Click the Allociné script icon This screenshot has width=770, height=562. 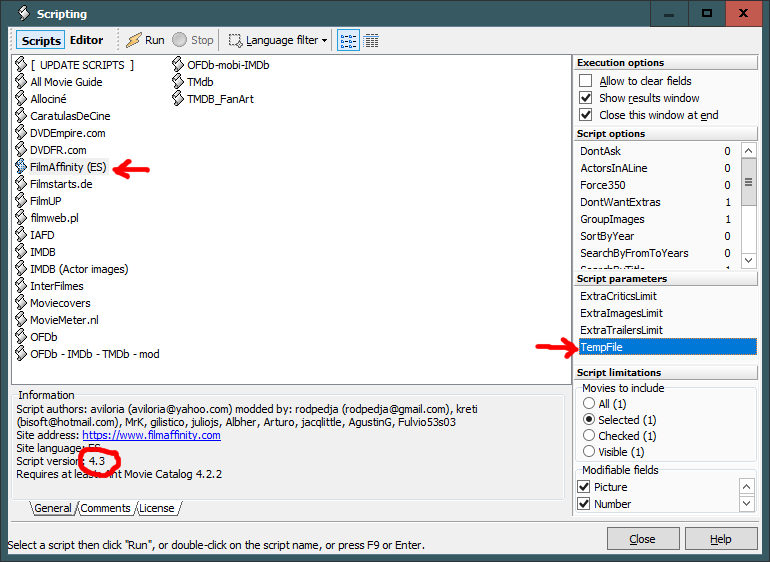(21, 99)
